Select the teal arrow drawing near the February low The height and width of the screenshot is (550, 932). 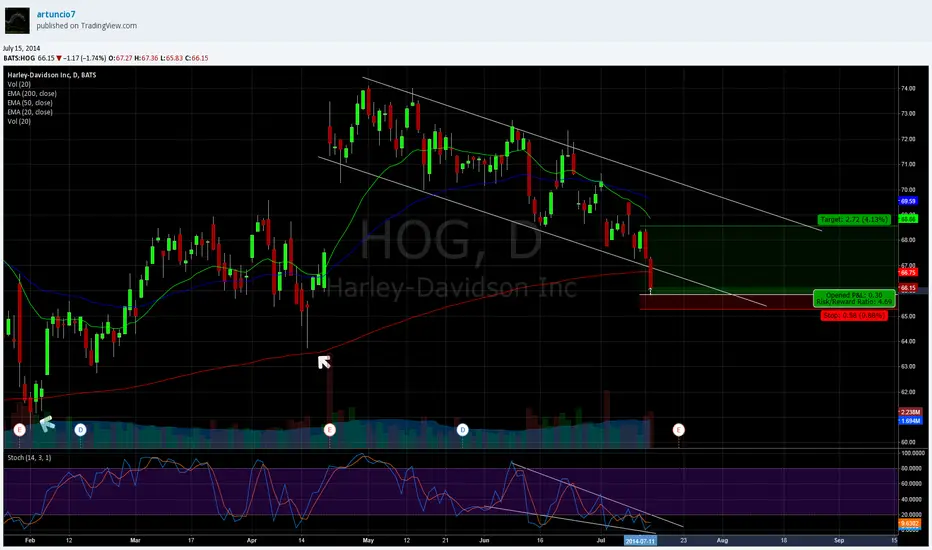coord(46,423)
